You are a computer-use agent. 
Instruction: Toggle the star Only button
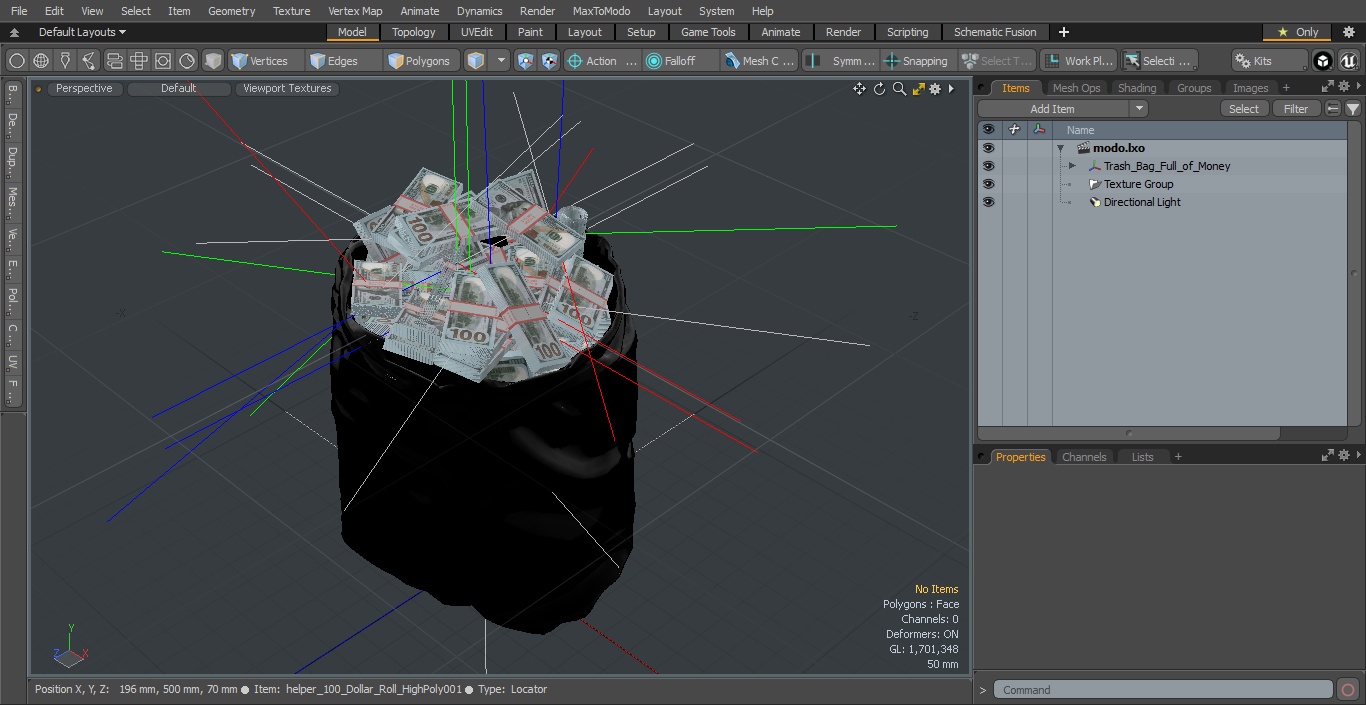1297,32
